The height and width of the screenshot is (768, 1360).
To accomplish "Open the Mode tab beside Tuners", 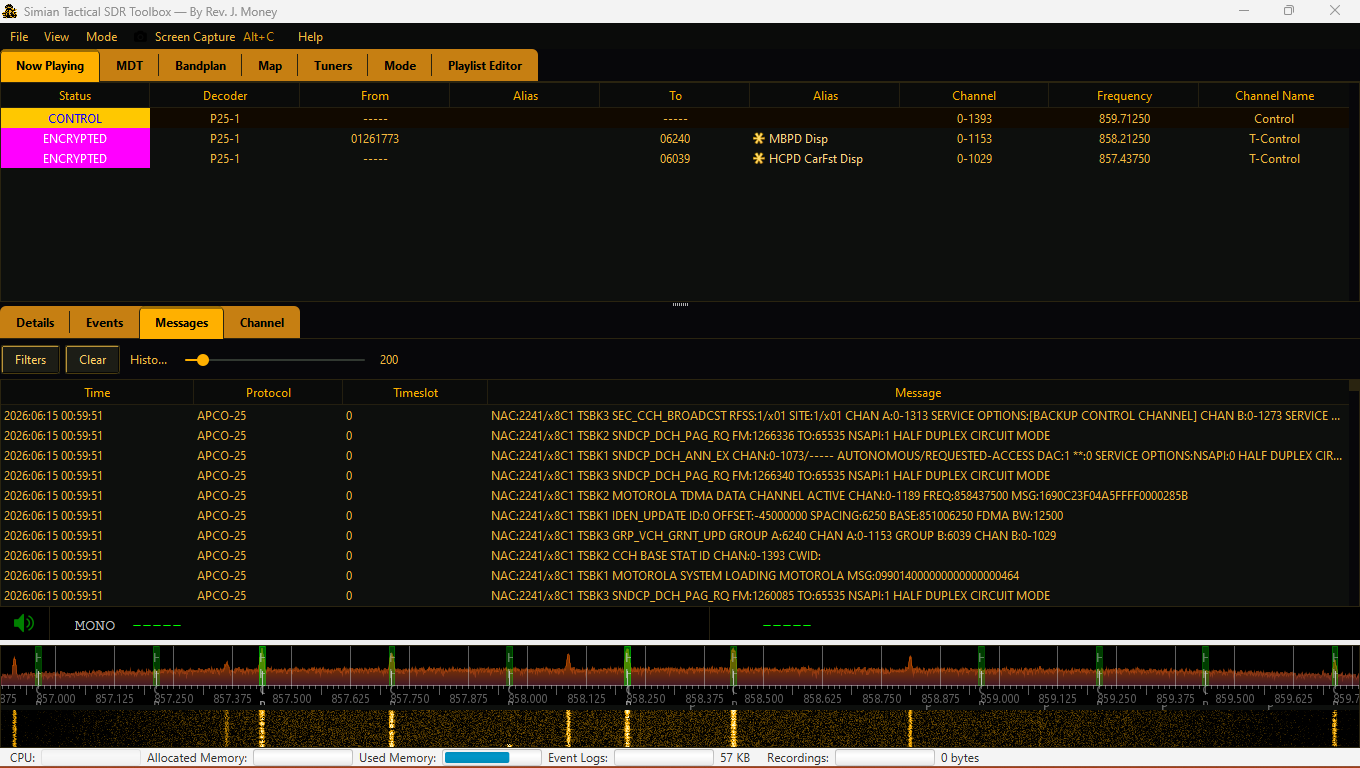I will coord(400,66).
